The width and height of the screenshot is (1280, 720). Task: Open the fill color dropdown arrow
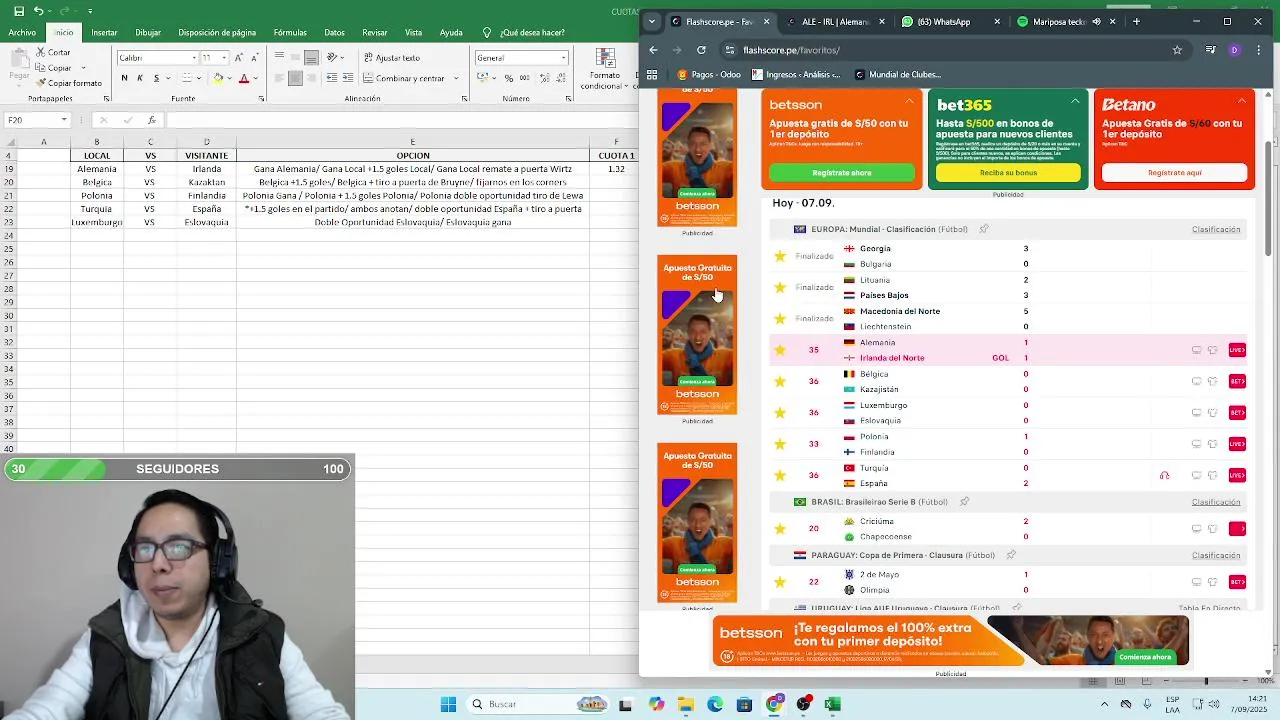tap(228, 78)
